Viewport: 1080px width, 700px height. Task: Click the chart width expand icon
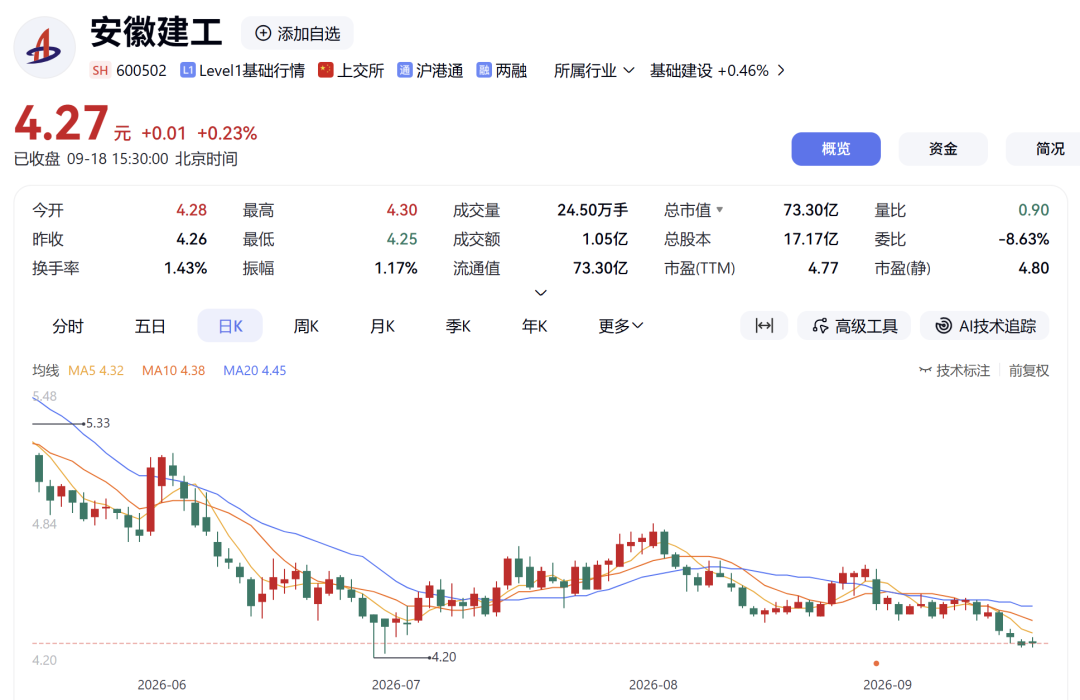(x=764, y=326)
